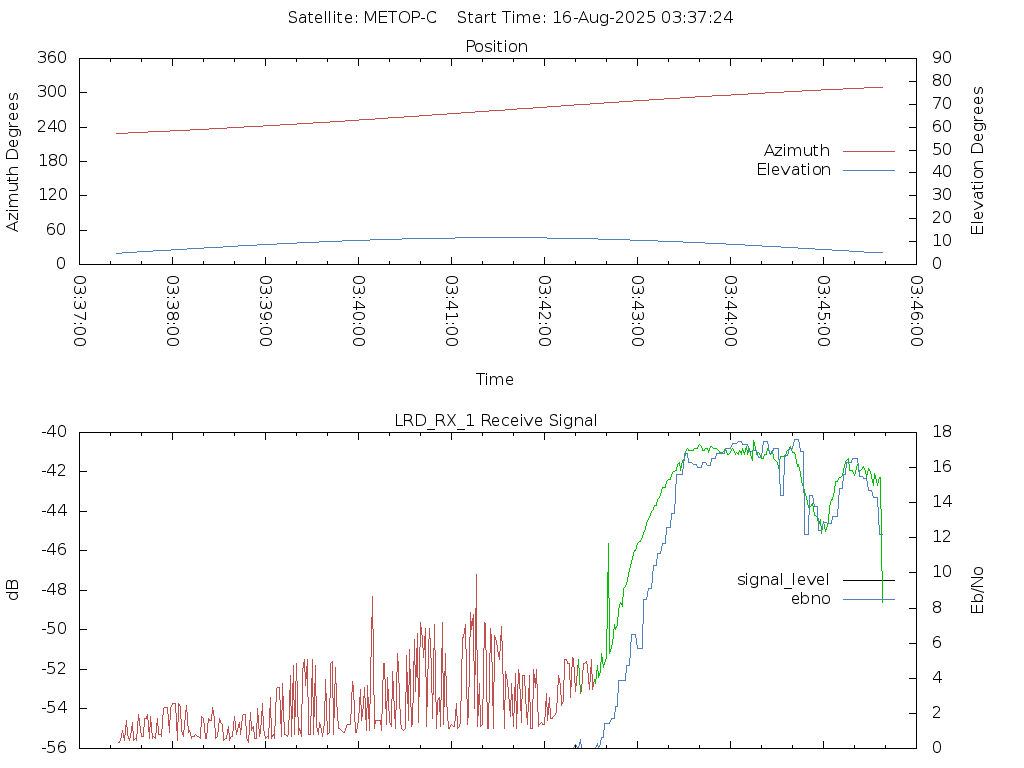This screenshot has width=1024, height=768.
Task: Click the 03:46:00 time label
Action: point(916,311)
